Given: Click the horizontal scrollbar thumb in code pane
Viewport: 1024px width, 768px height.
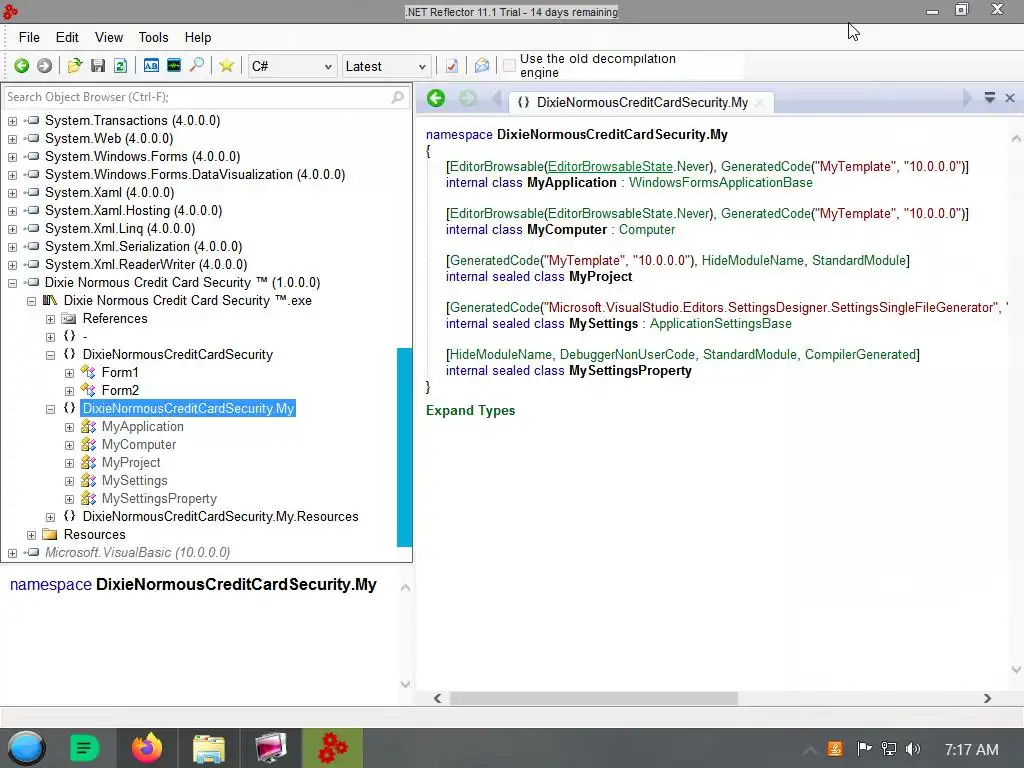Looking at the screenshot, I should pos(593,698).
